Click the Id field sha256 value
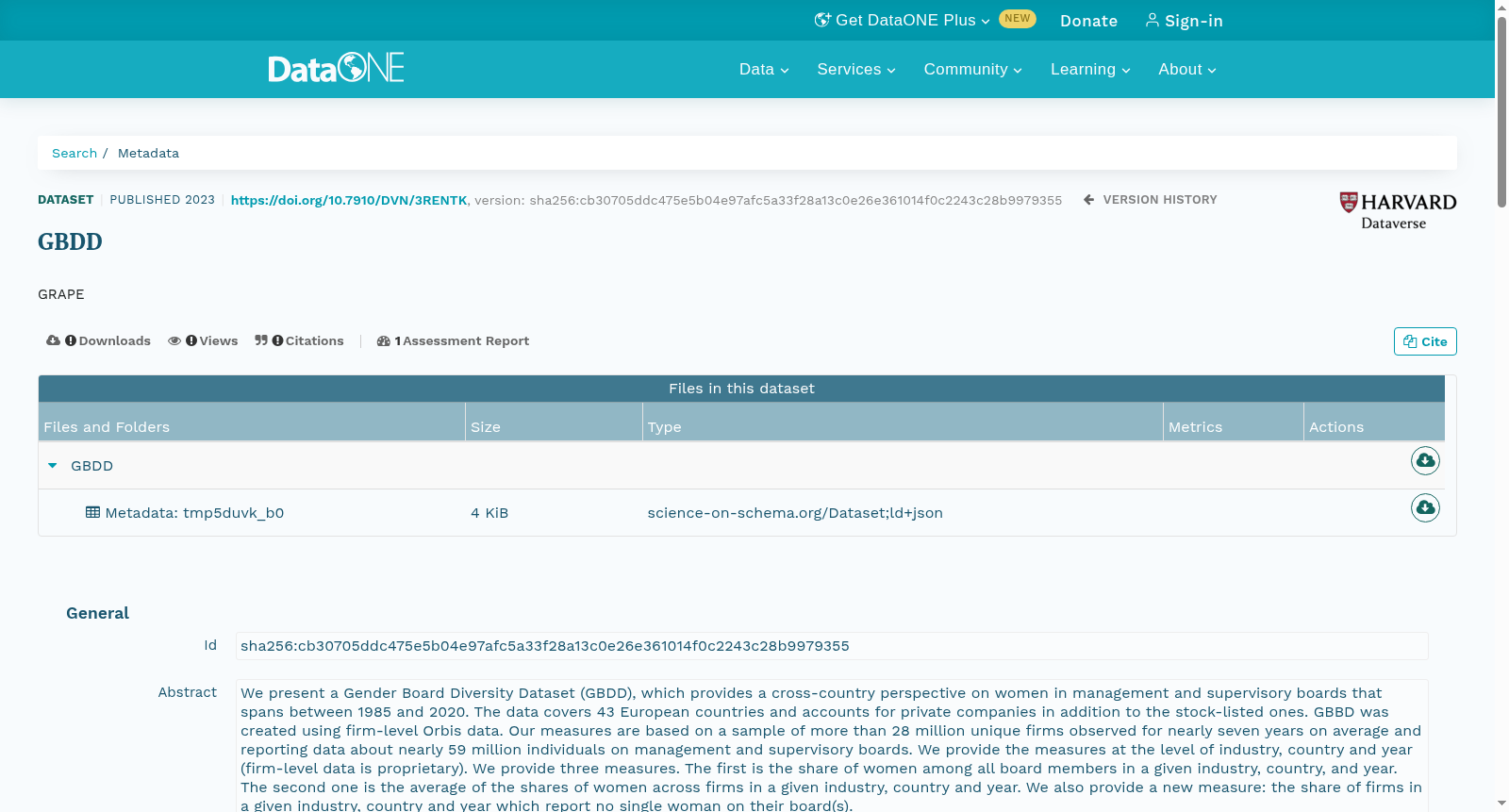 [x=832, y=646]
